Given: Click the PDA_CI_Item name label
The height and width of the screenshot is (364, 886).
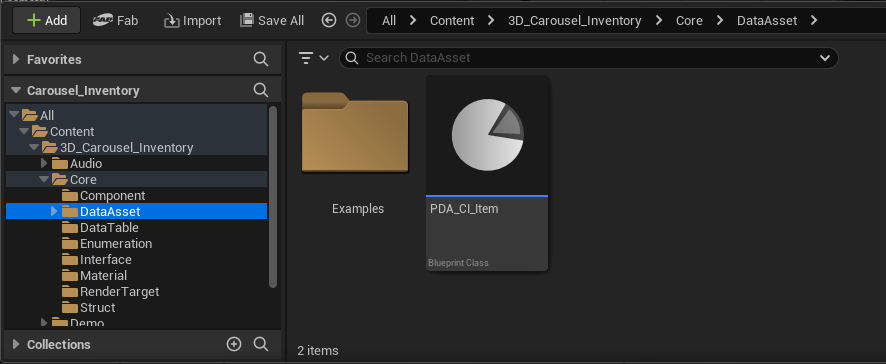Looking at the screenshot, I should [x=464, y=209].
